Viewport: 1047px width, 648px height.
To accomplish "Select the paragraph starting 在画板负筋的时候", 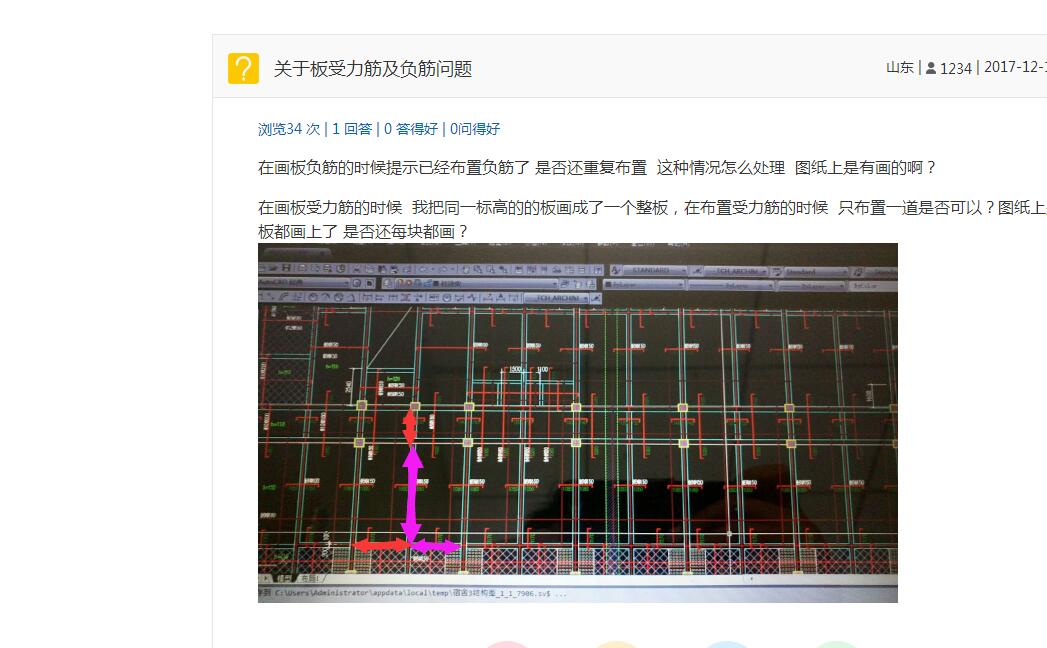I will (597, 168).
